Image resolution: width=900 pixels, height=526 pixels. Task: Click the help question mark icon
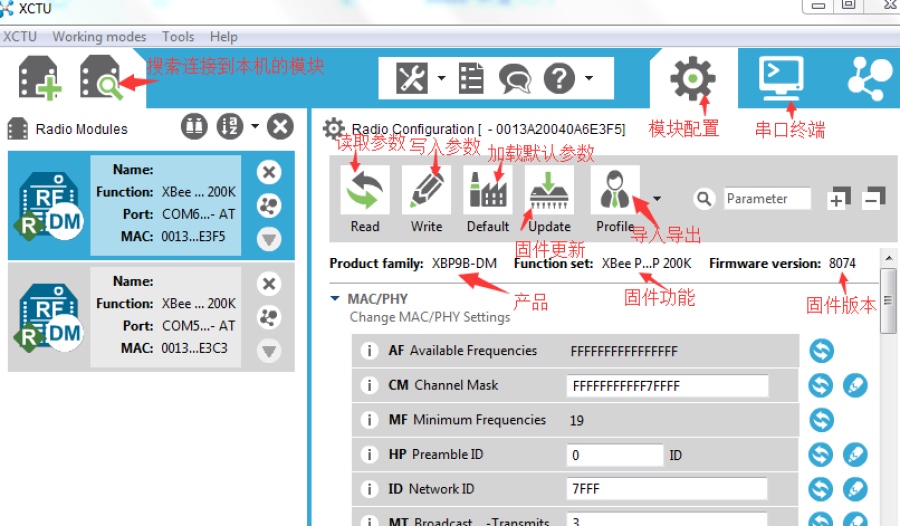(559, 78)
